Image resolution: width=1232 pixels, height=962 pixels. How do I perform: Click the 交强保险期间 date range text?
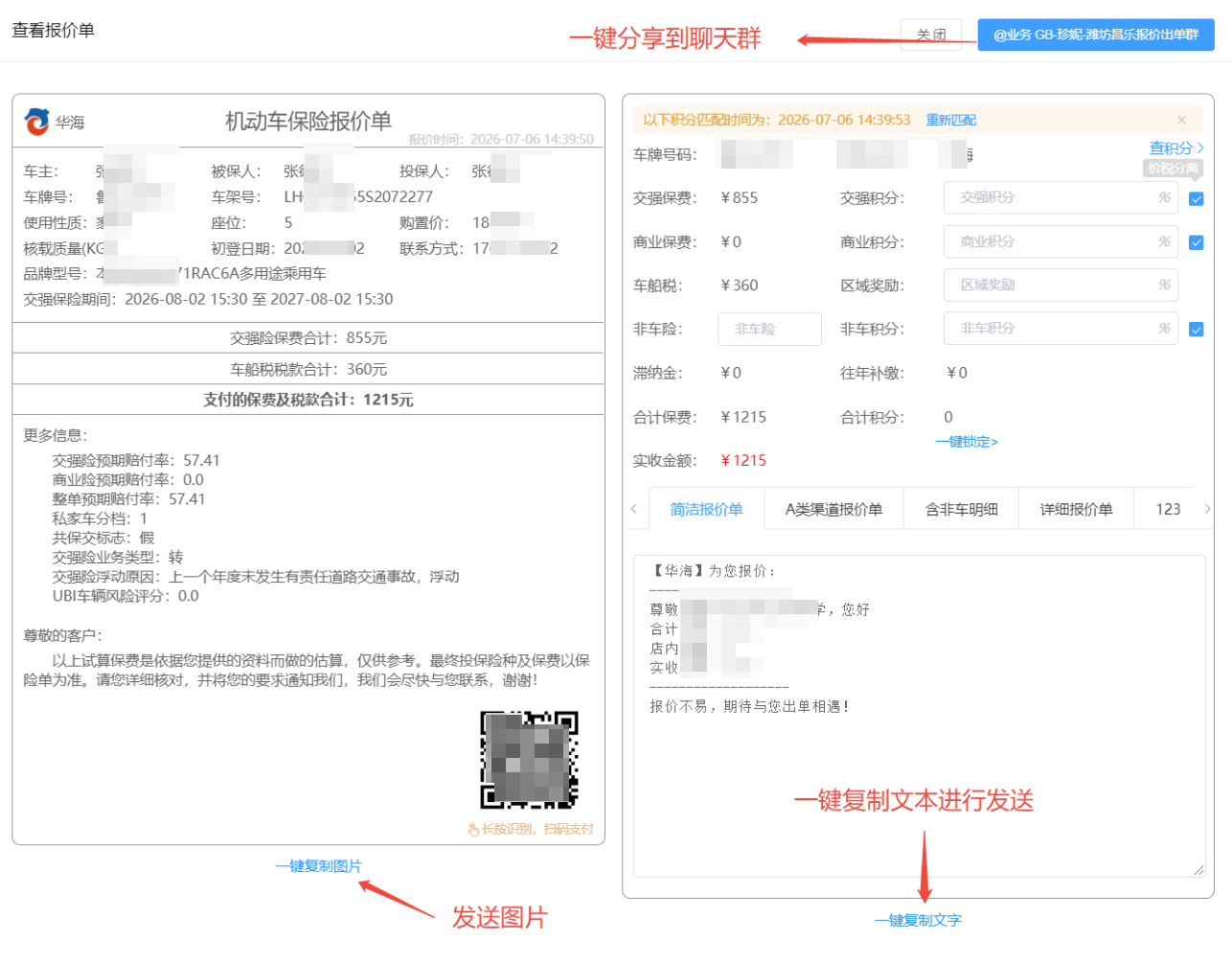click(x=259, y=299)
